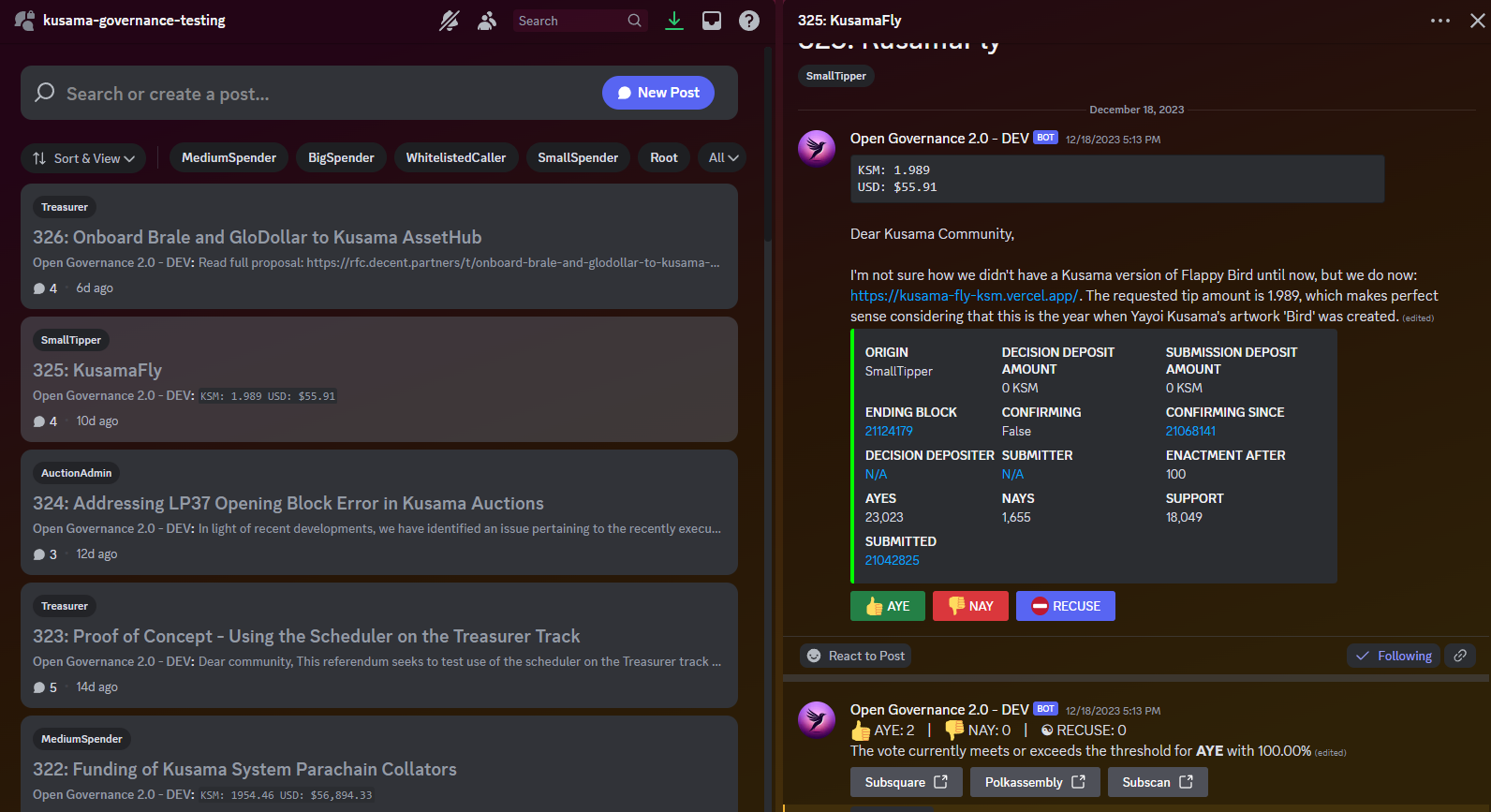The width and height of the screenshot is (1491, 812).
Task: Click the bot avatar on the first message
Action: coord(817,148)
